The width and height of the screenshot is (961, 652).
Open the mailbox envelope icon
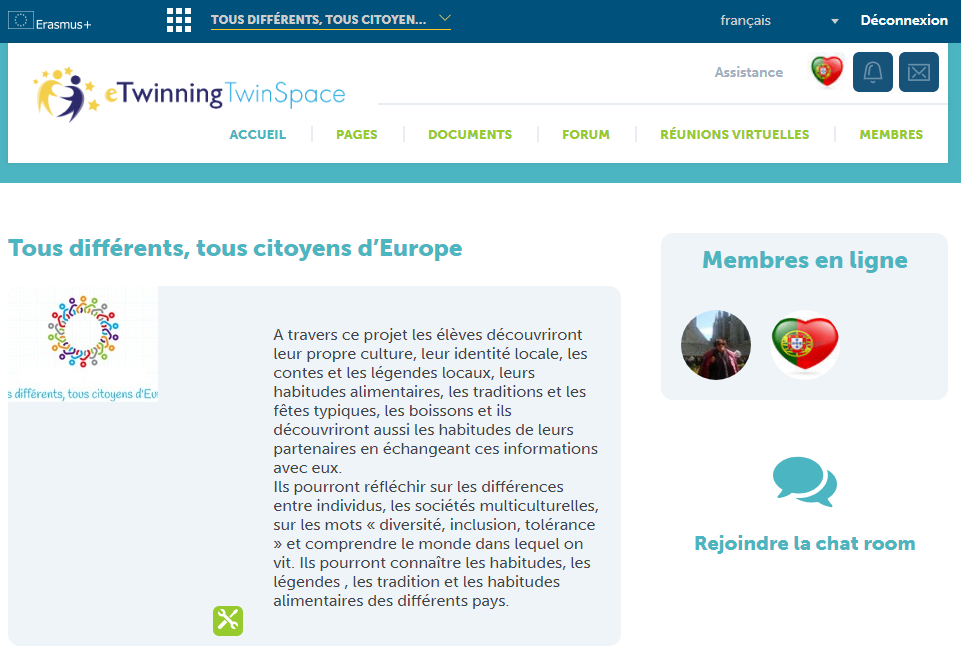[x=919, y=72]
